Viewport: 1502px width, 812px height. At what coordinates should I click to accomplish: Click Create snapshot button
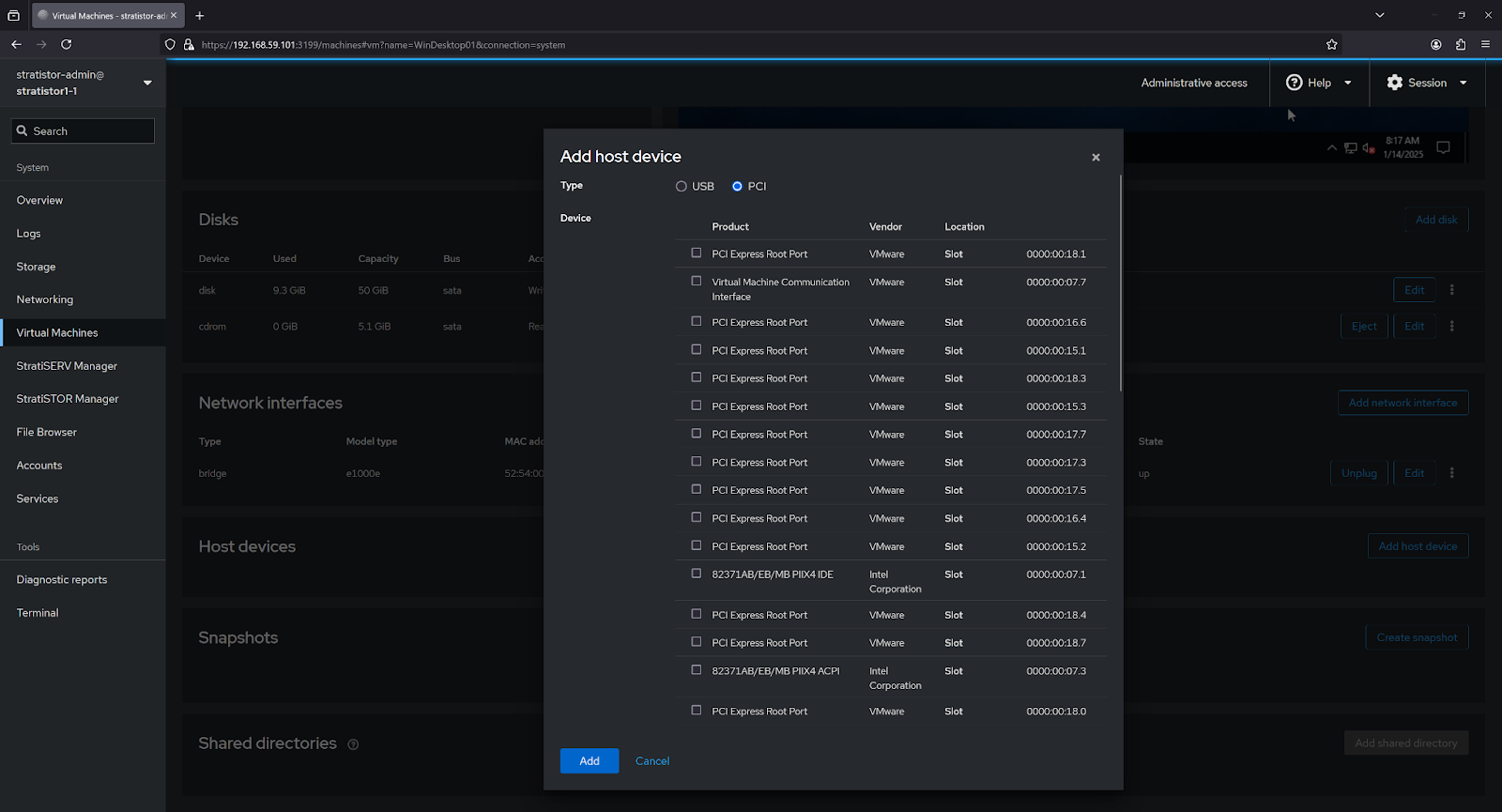pos(1417,637)
